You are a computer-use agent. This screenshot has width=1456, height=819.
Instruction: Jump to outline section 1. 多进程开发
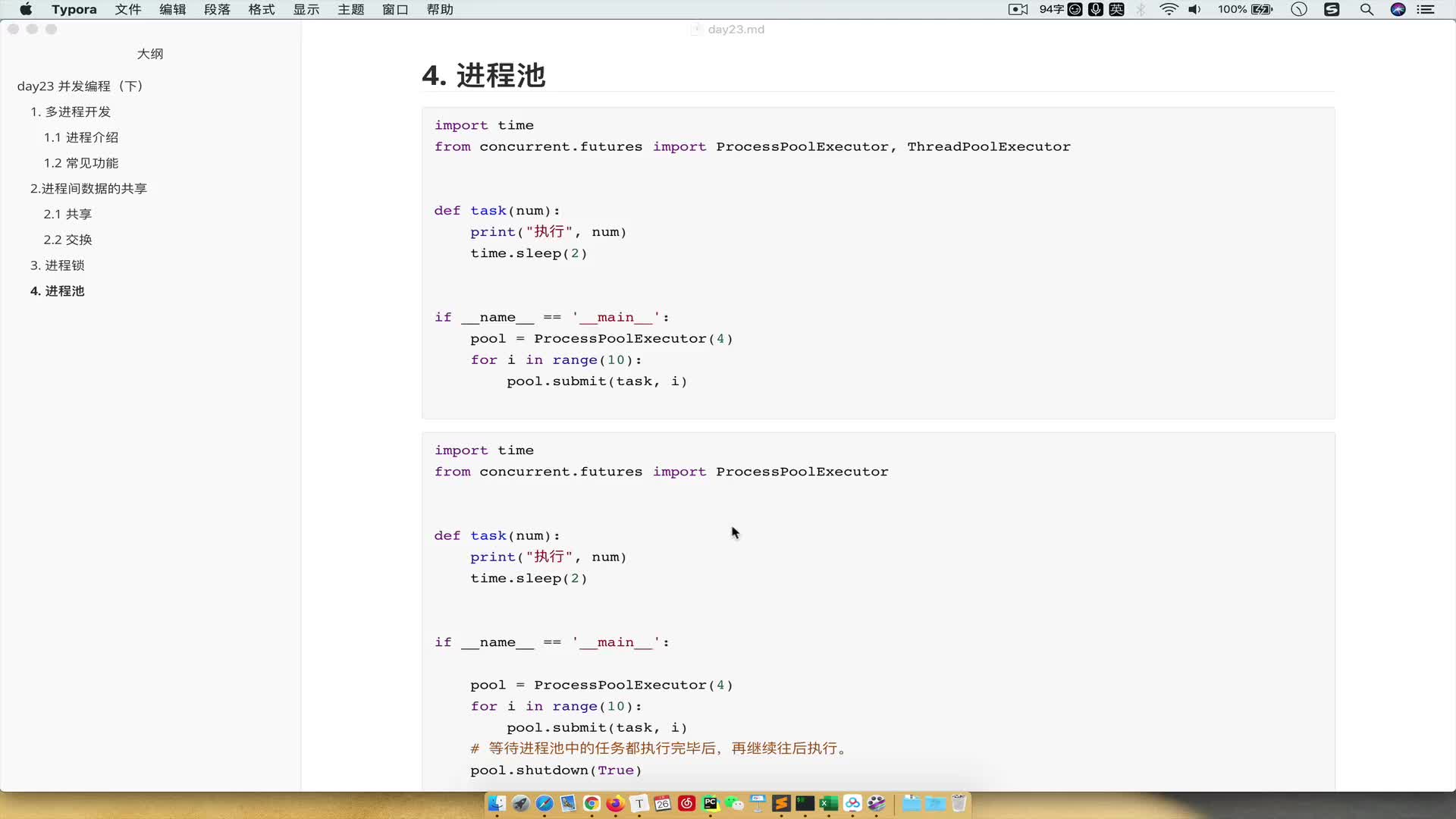[x=71, y=111]
